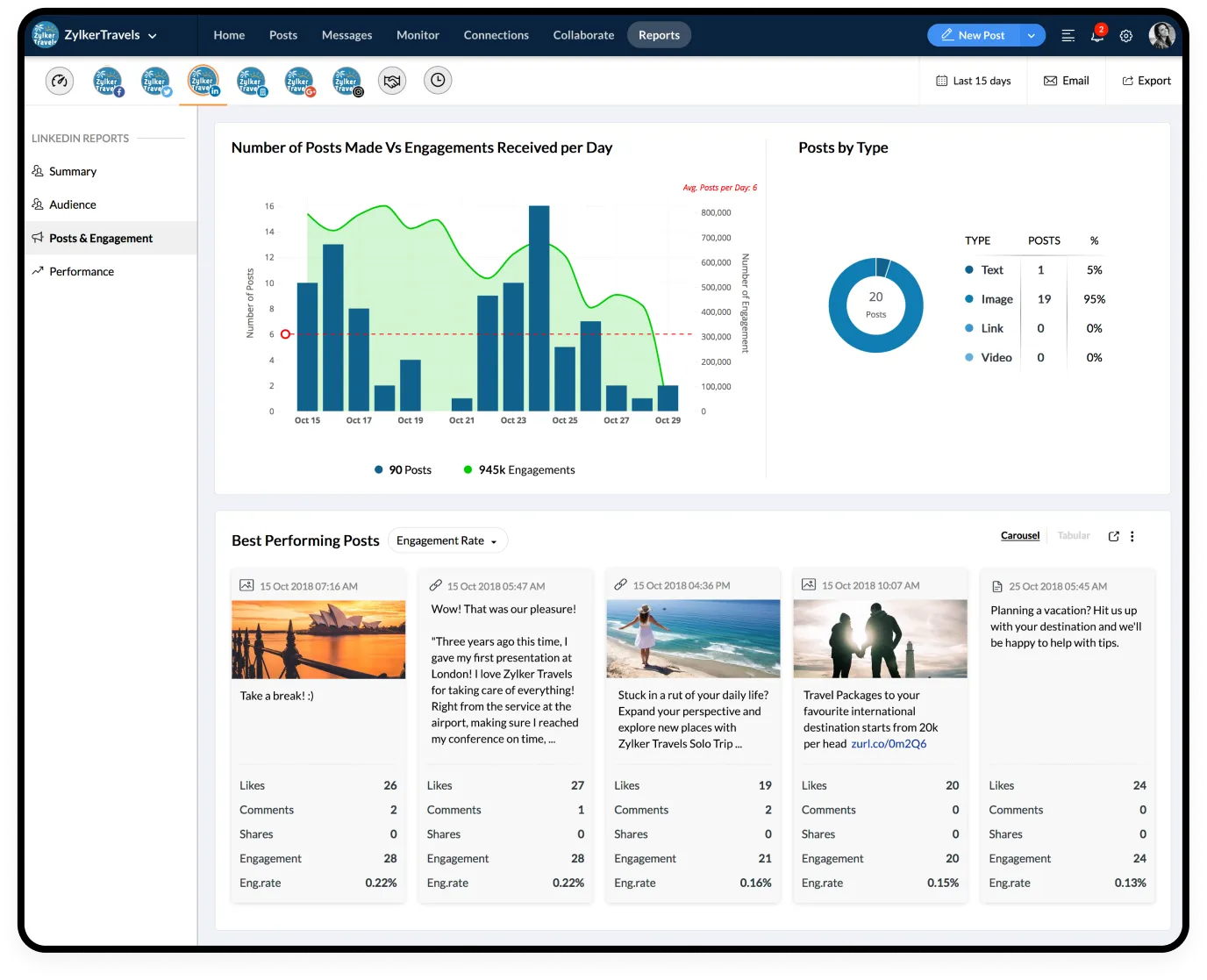Expand the Engagement Rate dropdown
The width and height of the screenshot is (1207, 980).
[447, 540]
